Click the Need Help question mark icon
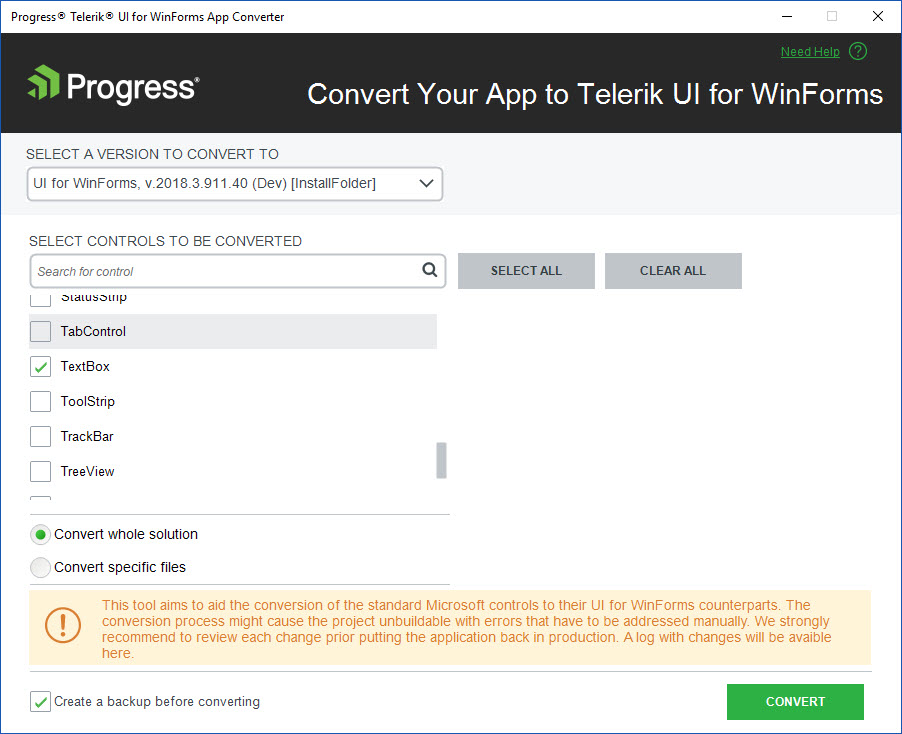Viewport: 902px width, 734px height. pos(858,52)
